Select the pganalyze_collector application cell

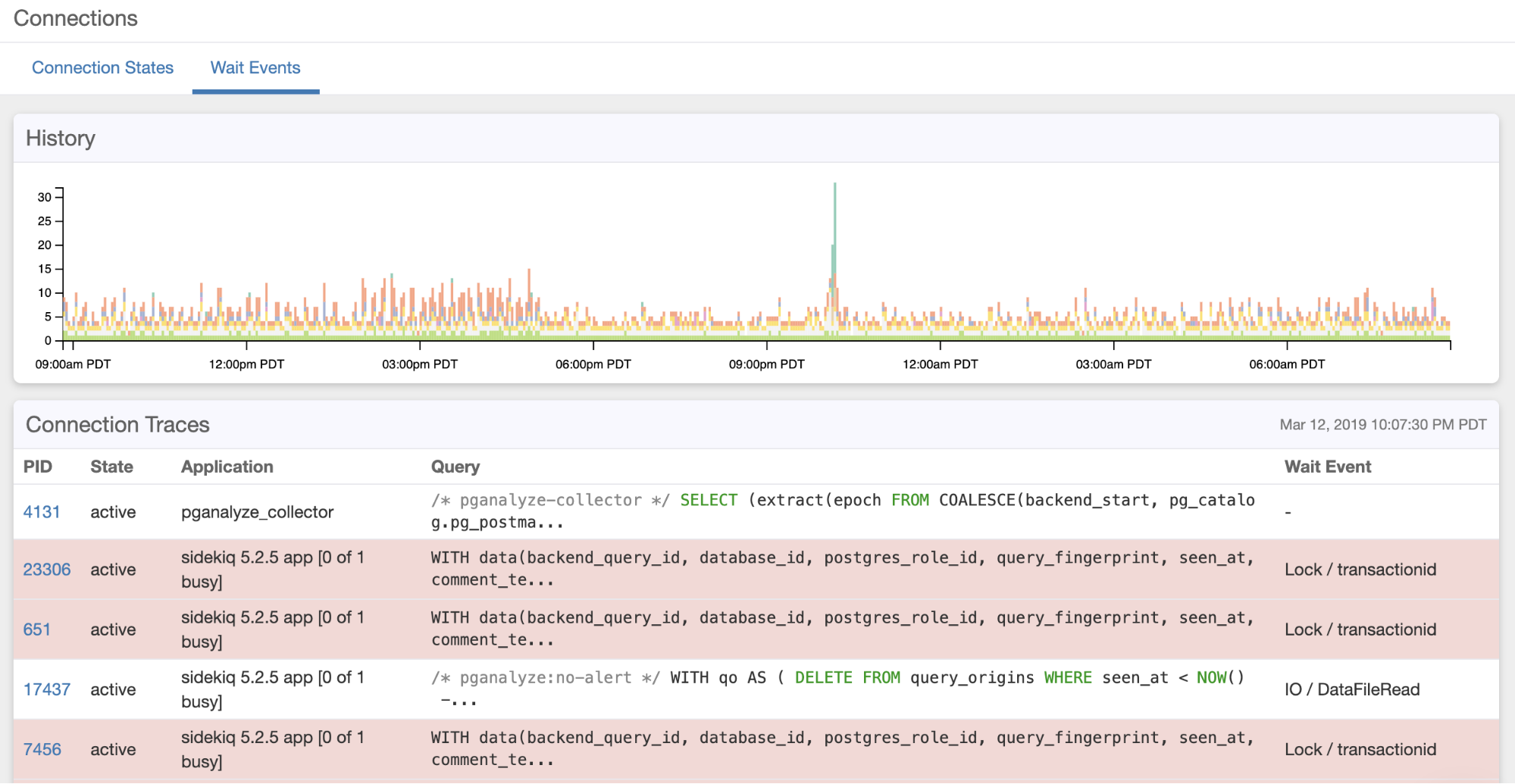click(258, 512)
